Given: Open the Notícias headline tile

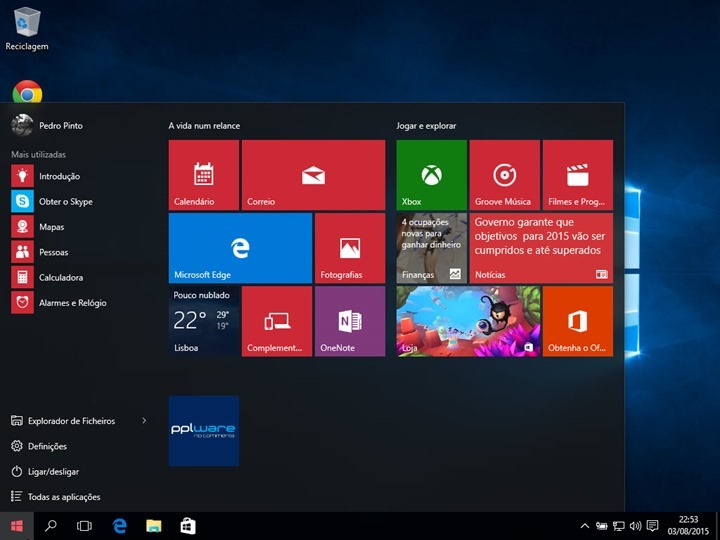Looking at the screenshot, I should pyautogui.click(x=541, y=248).
